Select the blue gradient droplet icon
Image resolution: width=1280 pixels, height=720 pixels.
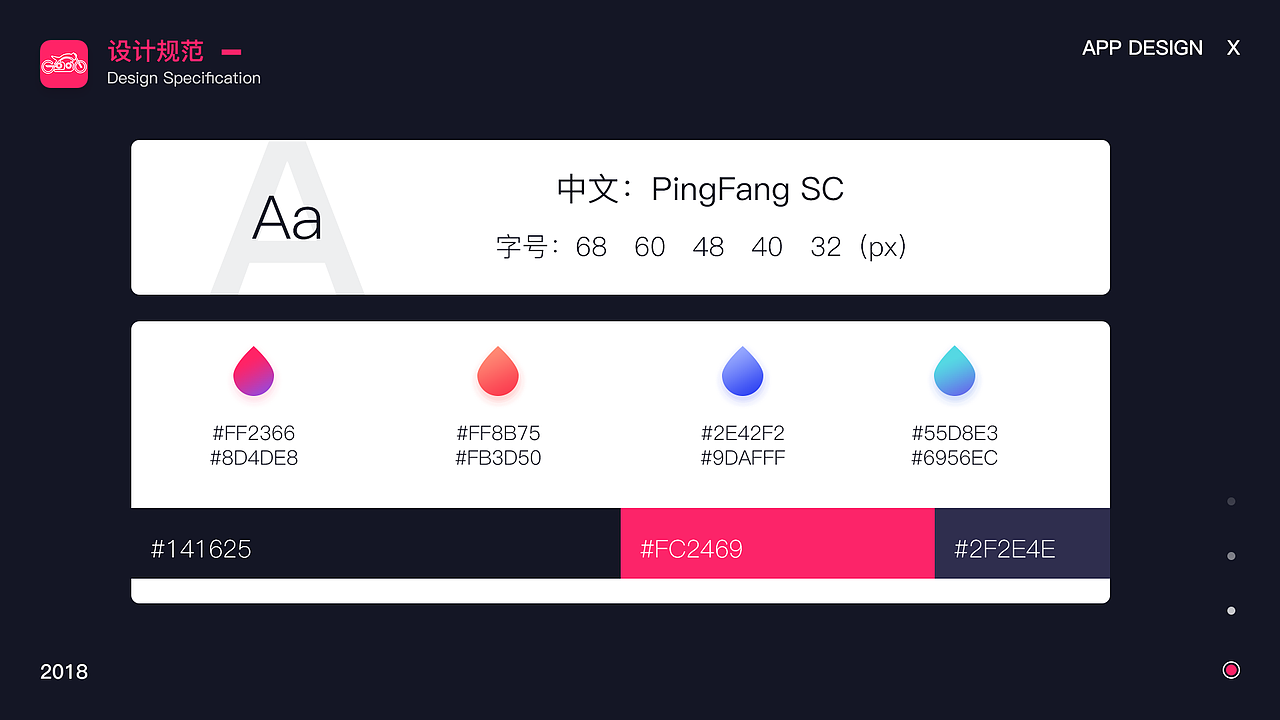coord(743,371)
